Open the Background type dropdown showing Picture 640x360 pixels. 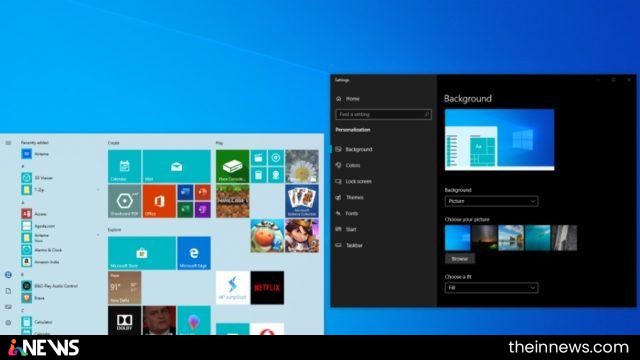click(x=491, y=201)
